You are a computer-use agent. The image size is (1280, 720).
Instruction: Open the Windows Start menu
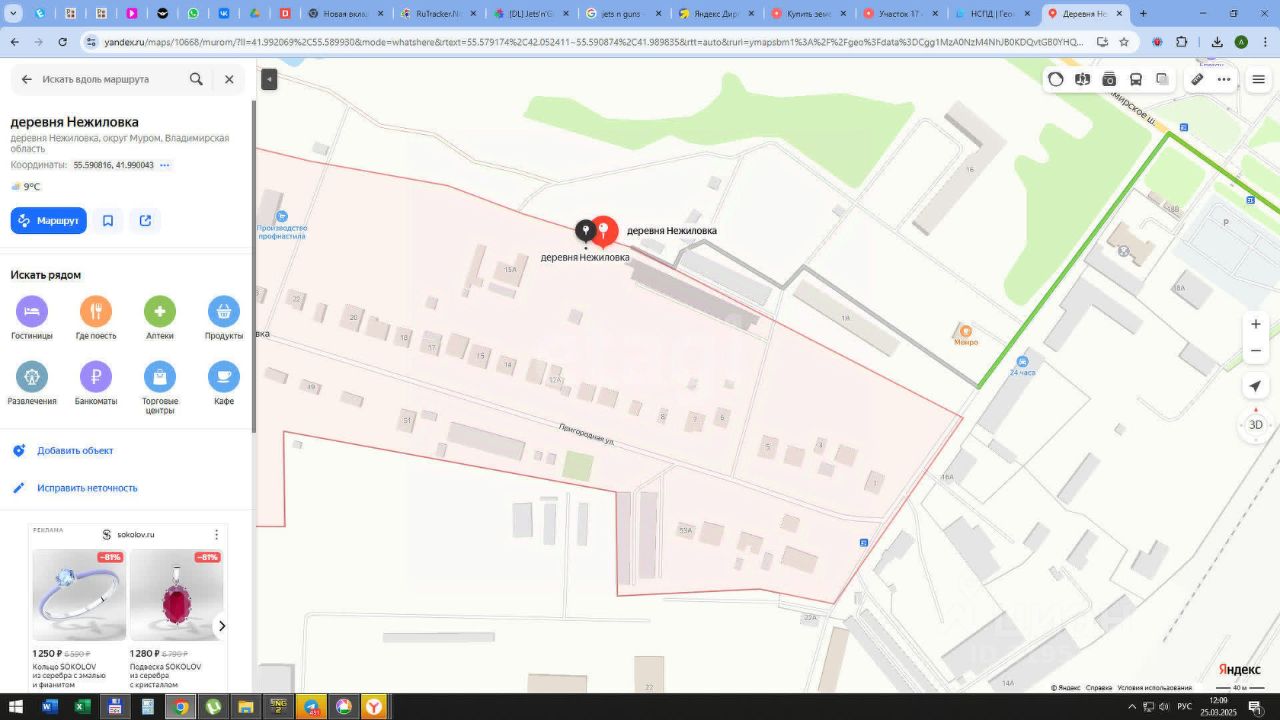16,707
